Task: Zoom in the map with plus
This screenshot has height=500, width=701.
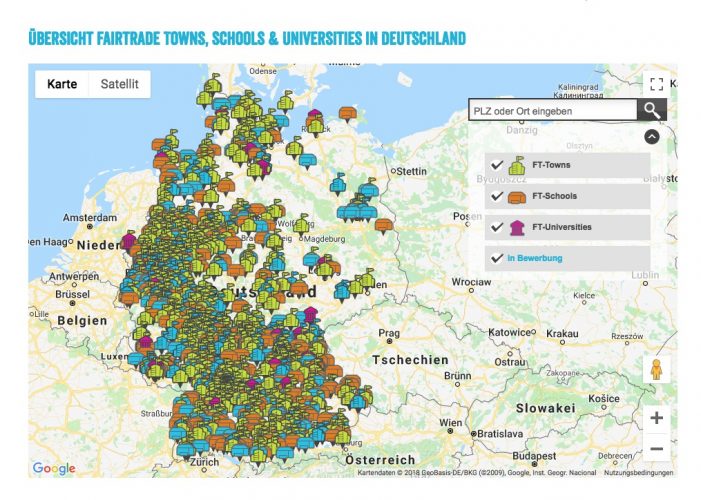Action: (x=656, y=418)
